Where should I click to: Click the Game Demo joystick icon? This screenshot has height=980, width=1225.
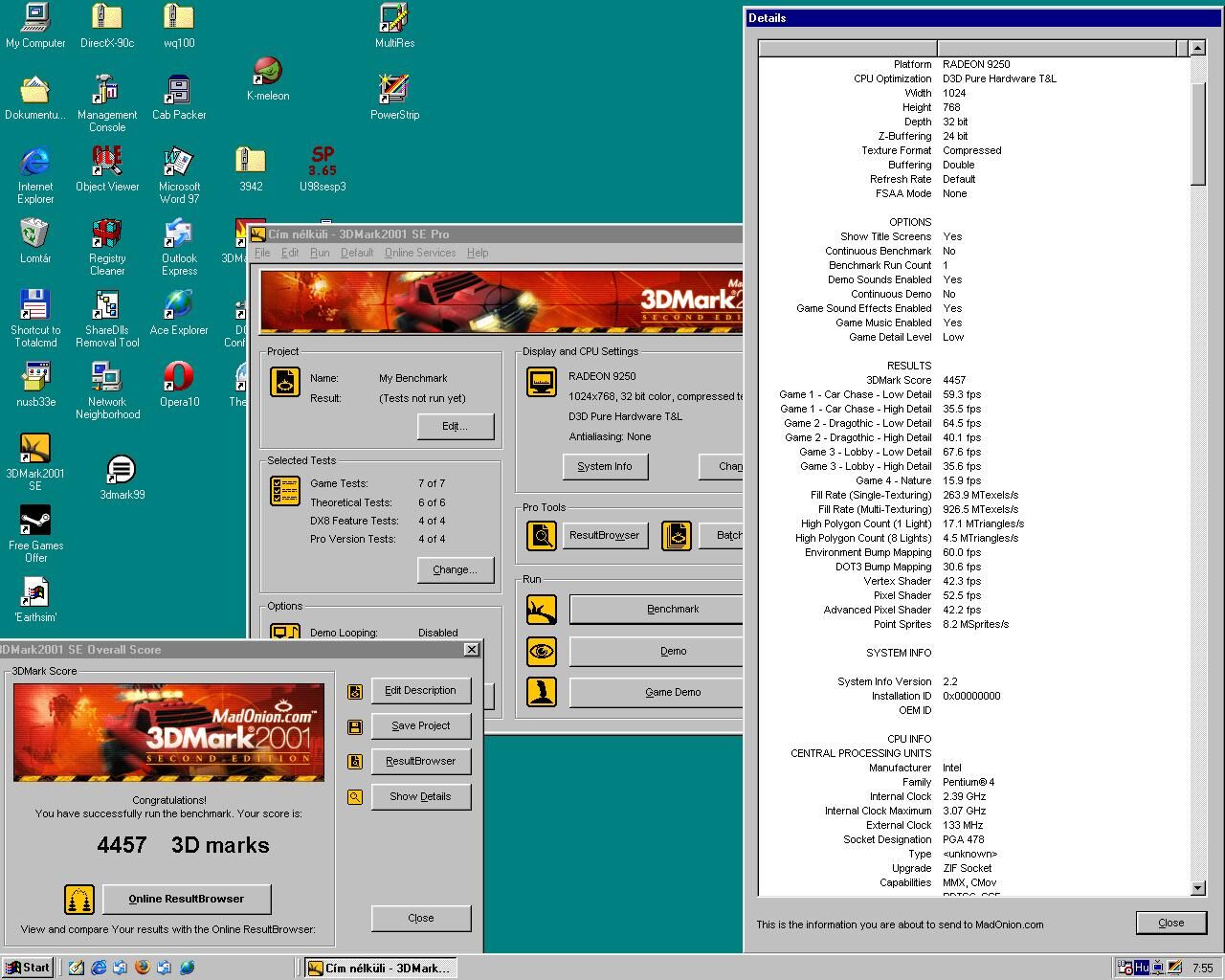click(x=542, y=692)
